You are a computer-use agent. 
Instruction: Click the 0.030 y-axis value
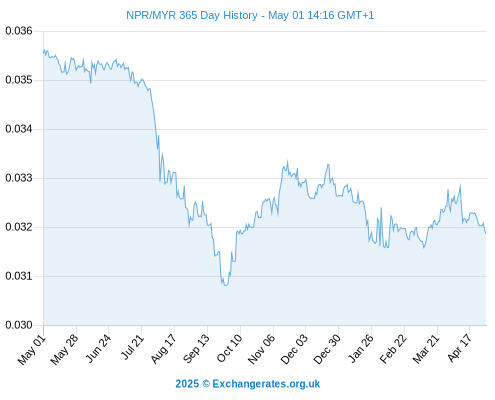click(x=19, y=325)
